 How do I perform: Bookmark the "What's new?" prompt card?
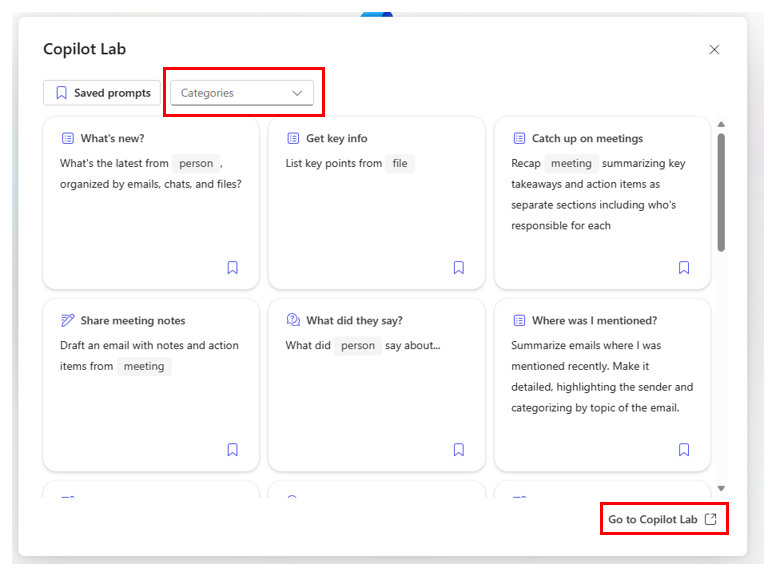(x=233, y=268)
